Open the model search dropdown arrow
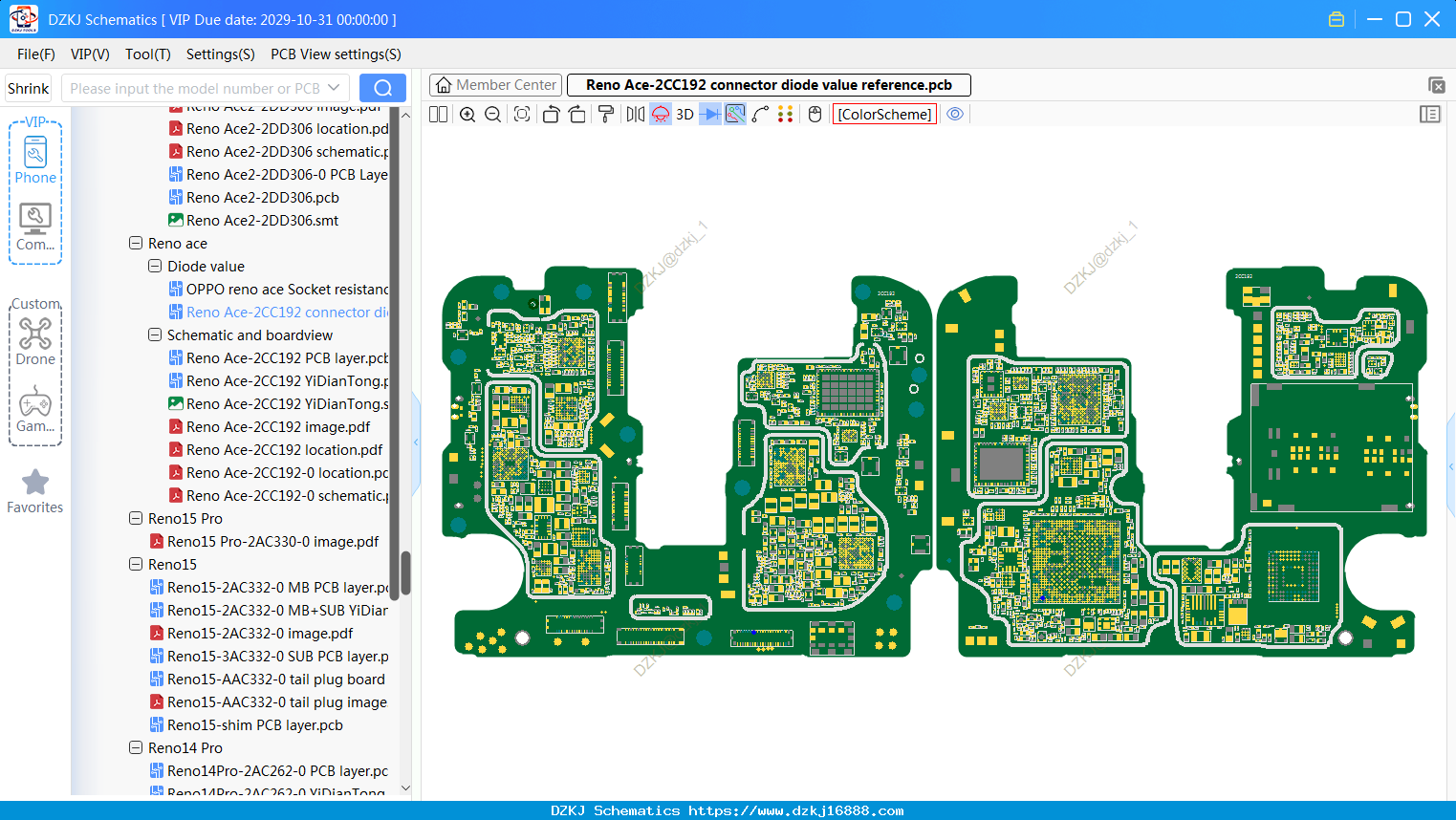Image resolution: width=1456 pixels, height=820 pixels. pos(334,88)
